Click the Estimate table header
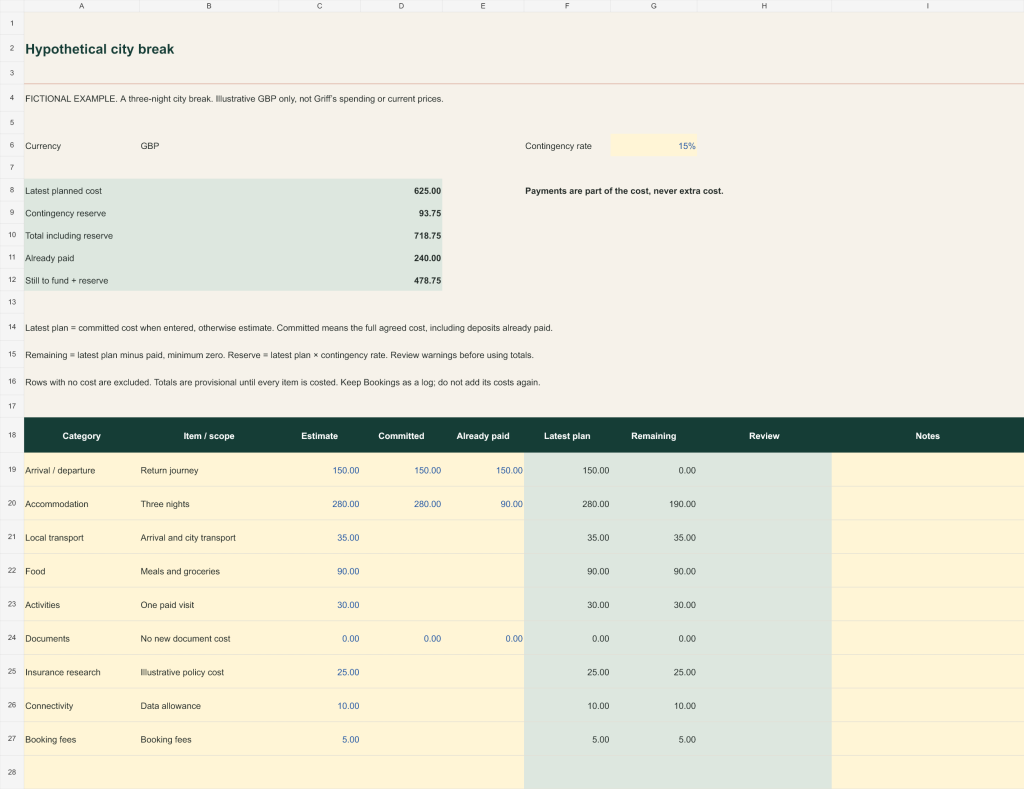 [319, 436]
